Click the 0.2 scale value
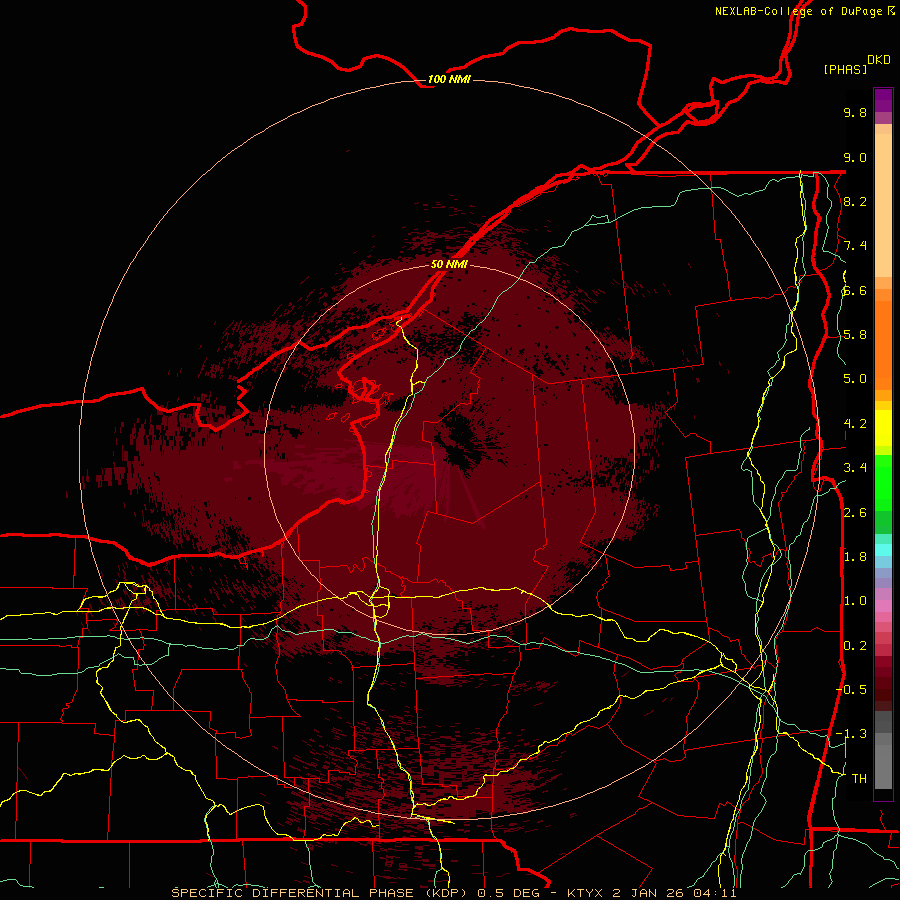The width and height of the screenshot is (900, 900). (855, 646)
